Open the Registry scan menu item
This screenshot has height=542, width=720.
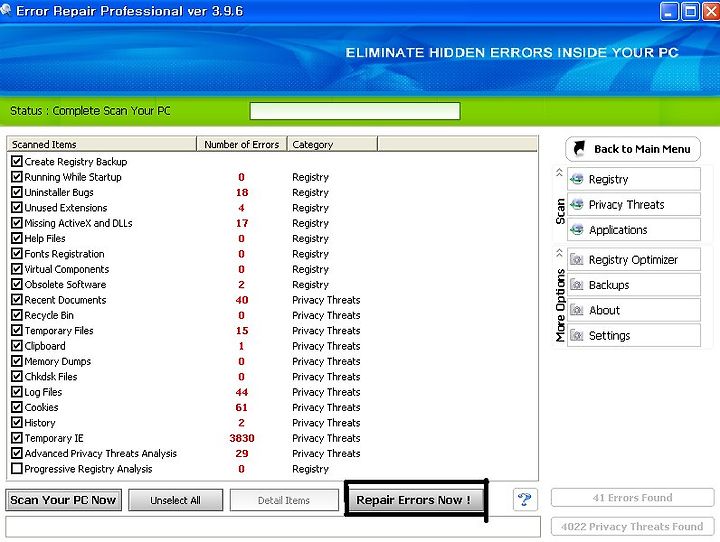tap(634, 179)
